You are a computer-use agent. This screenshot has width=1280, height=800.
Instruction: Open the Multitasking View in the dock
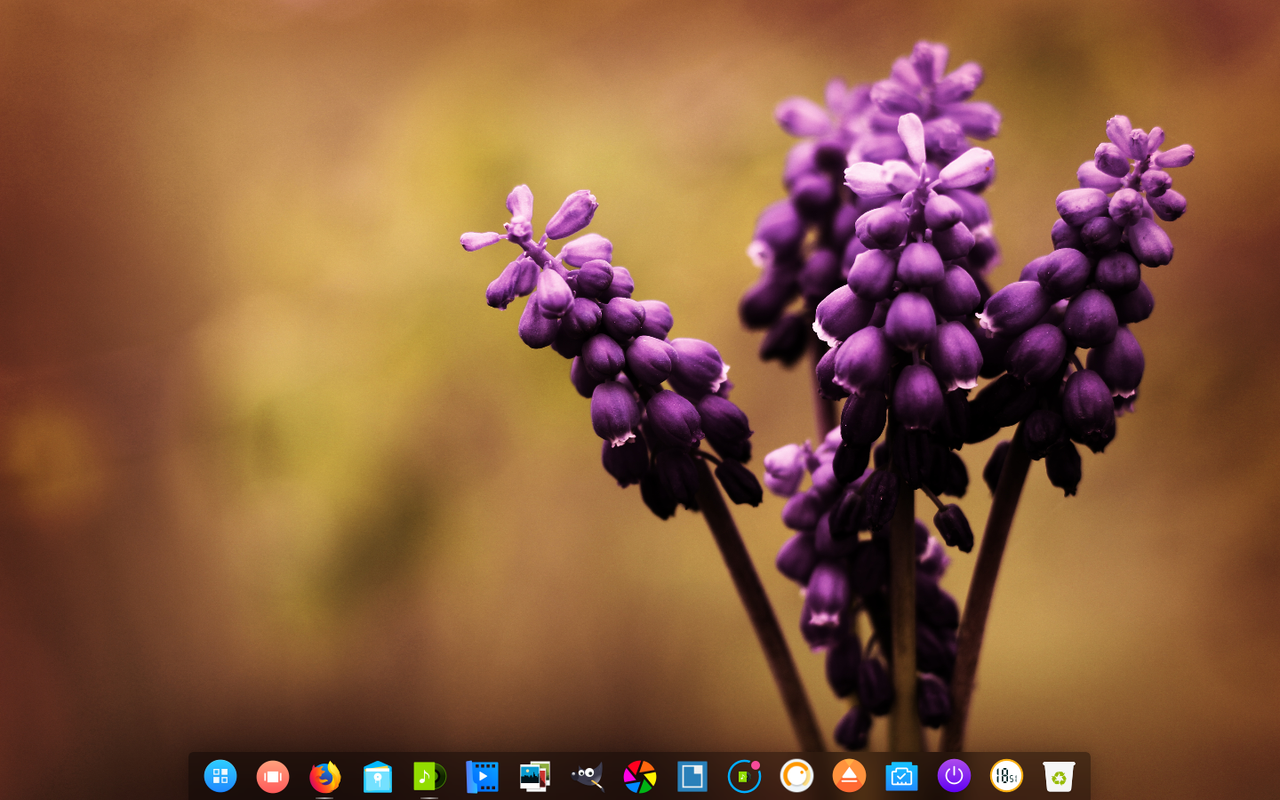272,776
